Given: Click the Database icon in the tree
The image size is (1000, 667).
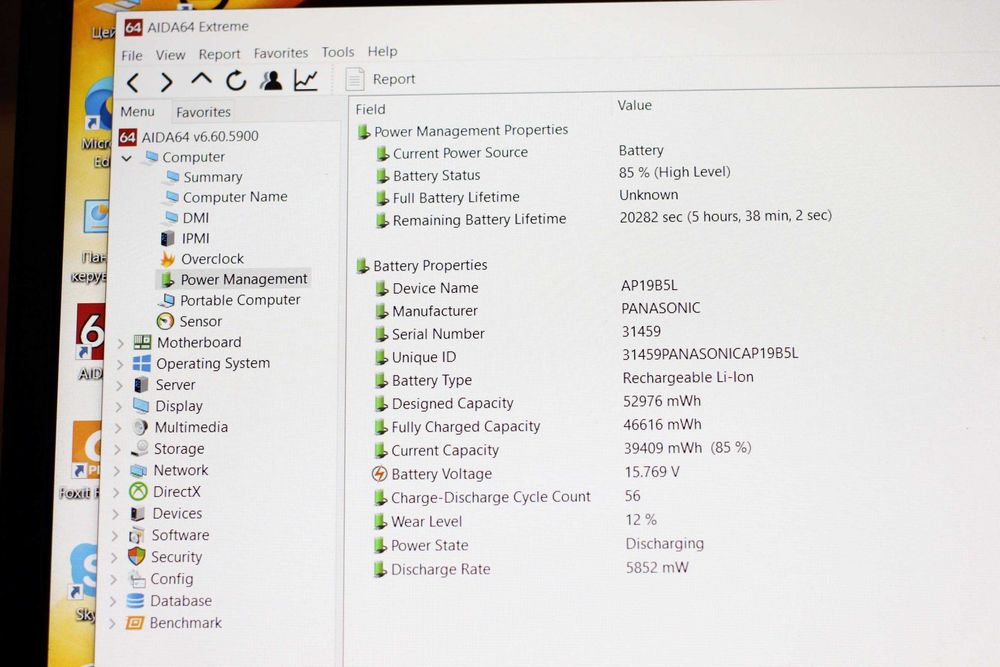Looking at the screenshot, I should point(135,601).
